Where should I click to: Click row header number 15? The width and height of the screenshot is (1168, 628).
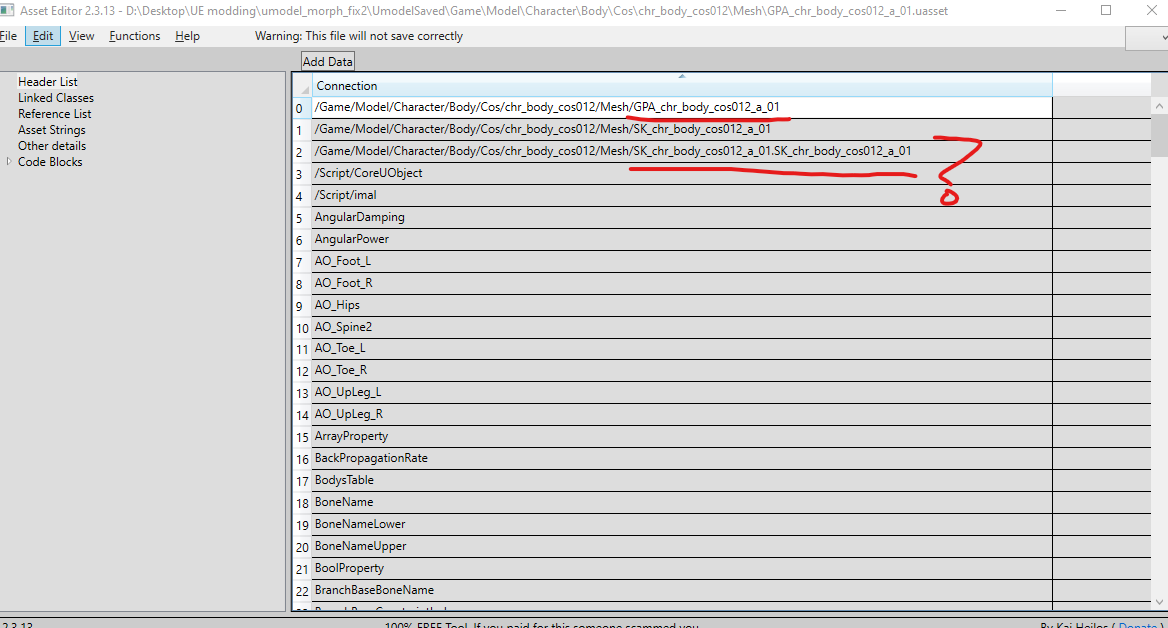click(302, 437)
